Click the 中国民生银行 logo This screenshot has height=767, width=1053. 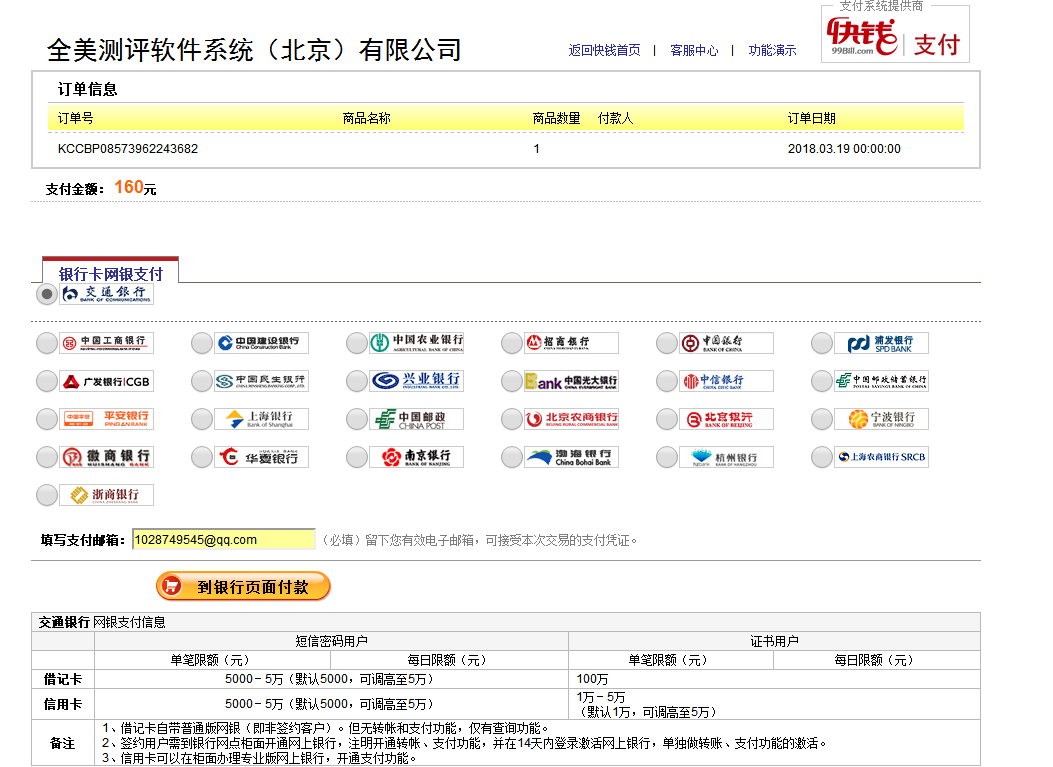261,381
